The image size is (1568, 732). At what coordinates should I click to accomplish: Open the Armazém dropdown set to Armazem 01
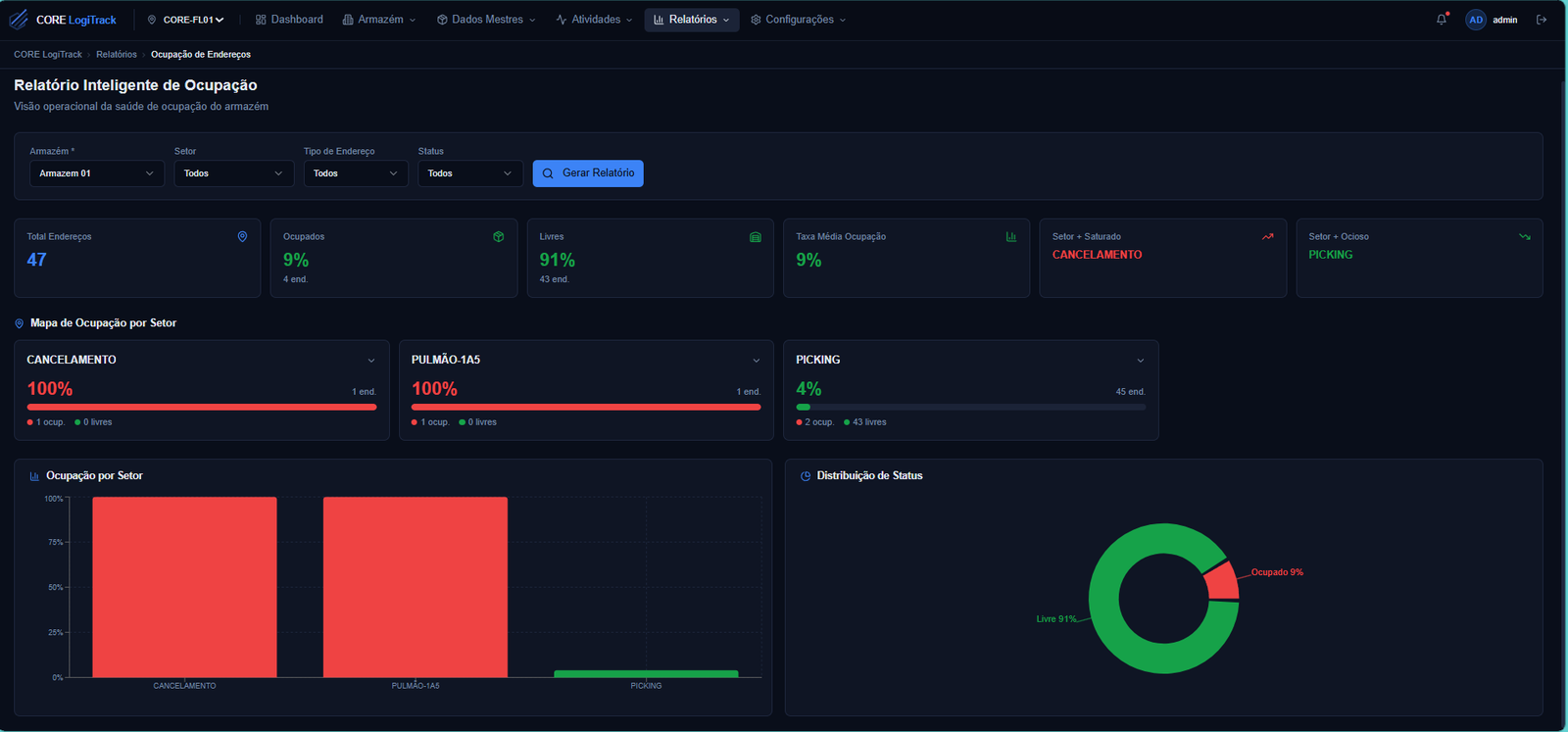pos(96,173)
